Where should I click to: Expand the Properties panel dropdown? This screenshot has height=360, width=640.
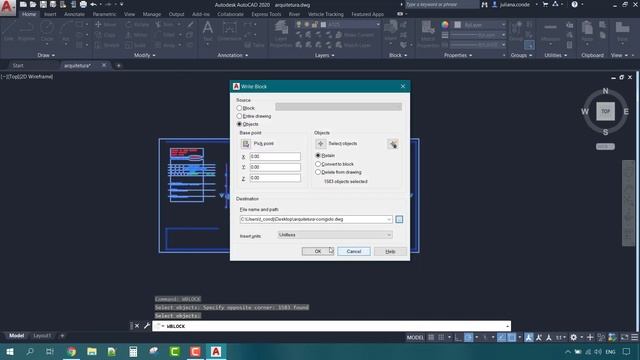(458, 55)
